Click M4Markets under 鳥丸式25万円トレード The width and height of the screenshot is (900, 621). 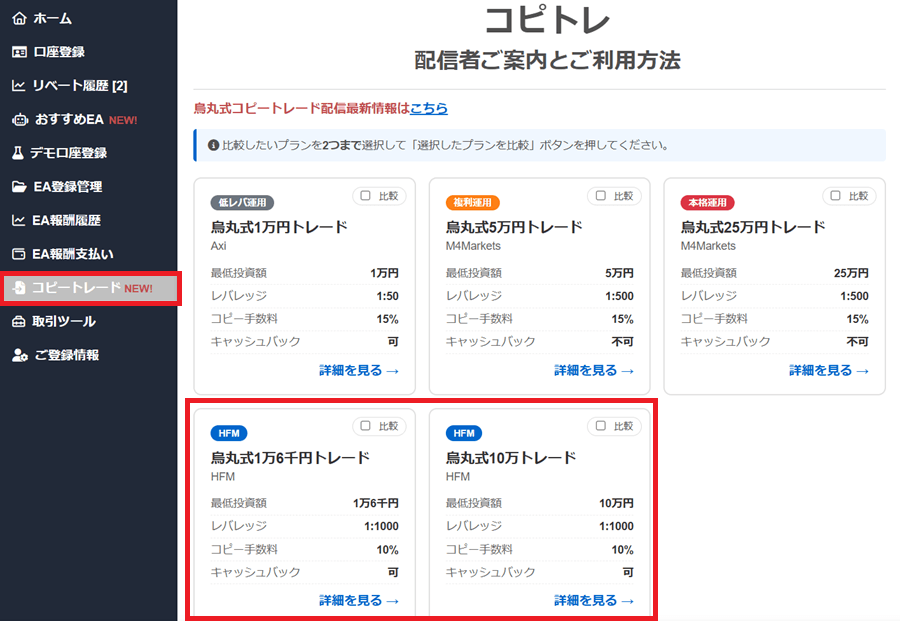(x=708, y=246)
